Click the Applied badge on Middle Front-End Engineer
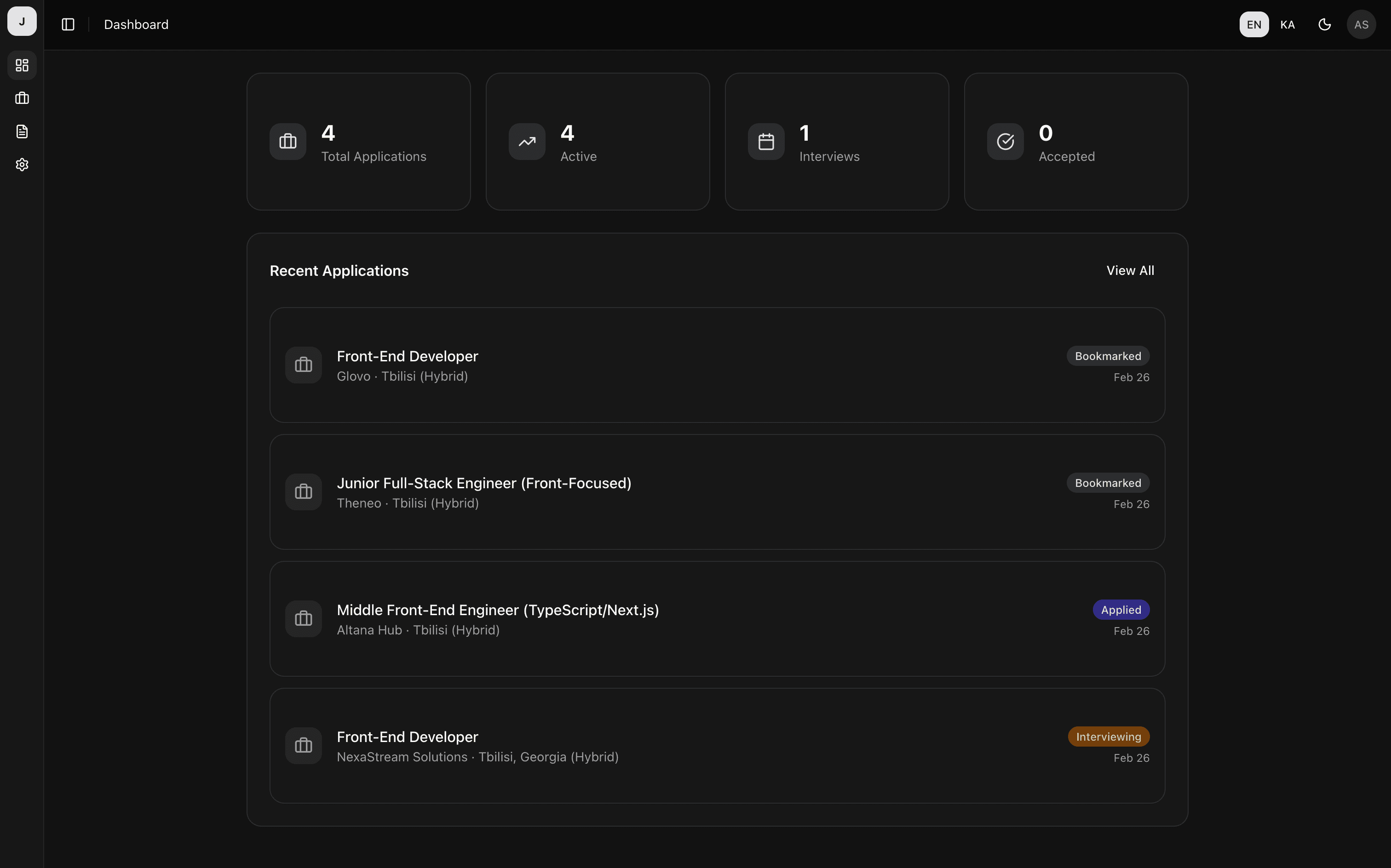The width and height of the screenshot is (1391, 868). (1121, 609)
